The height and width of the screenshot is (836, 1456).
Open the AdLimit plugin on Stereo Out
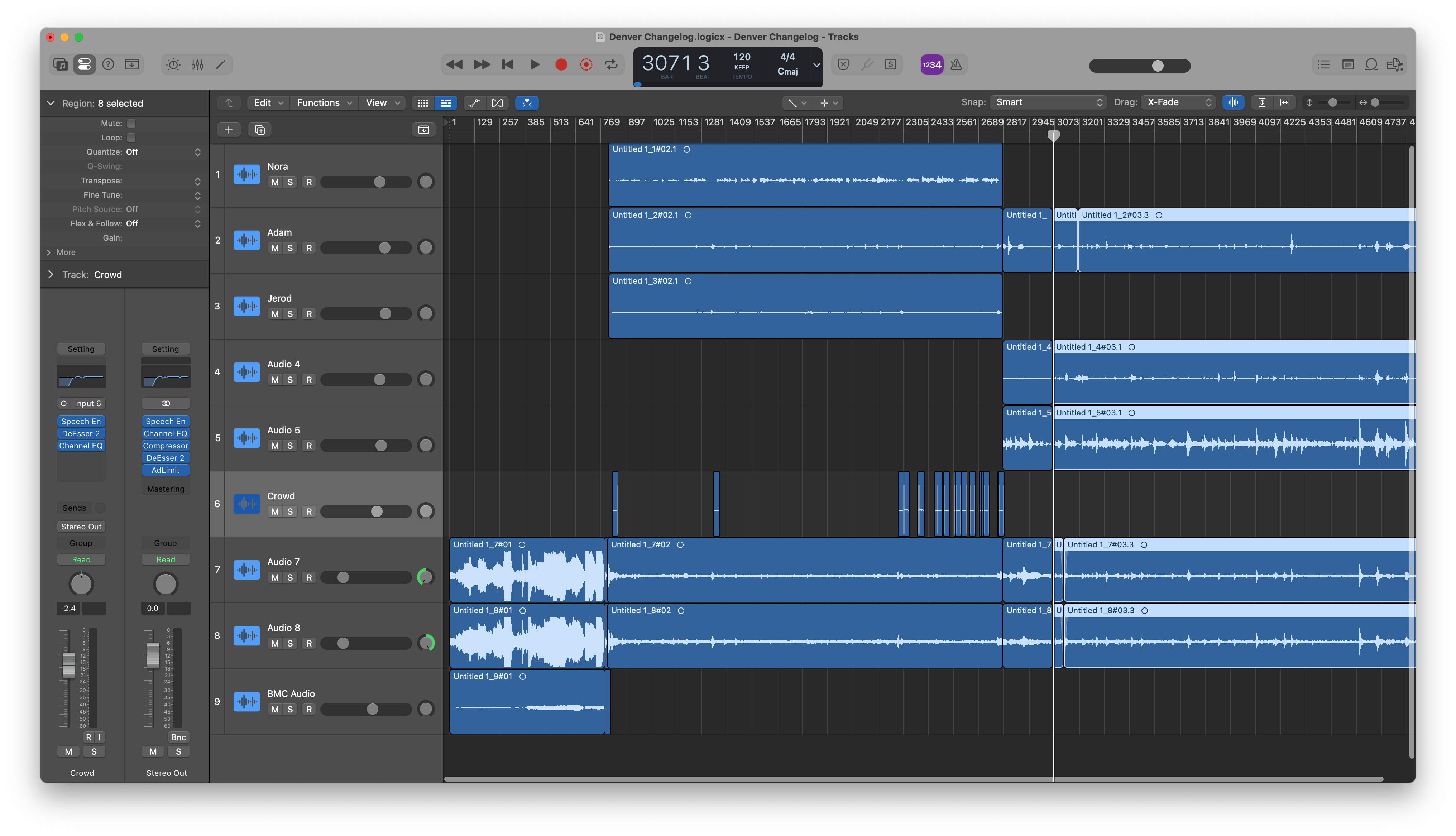166,470
